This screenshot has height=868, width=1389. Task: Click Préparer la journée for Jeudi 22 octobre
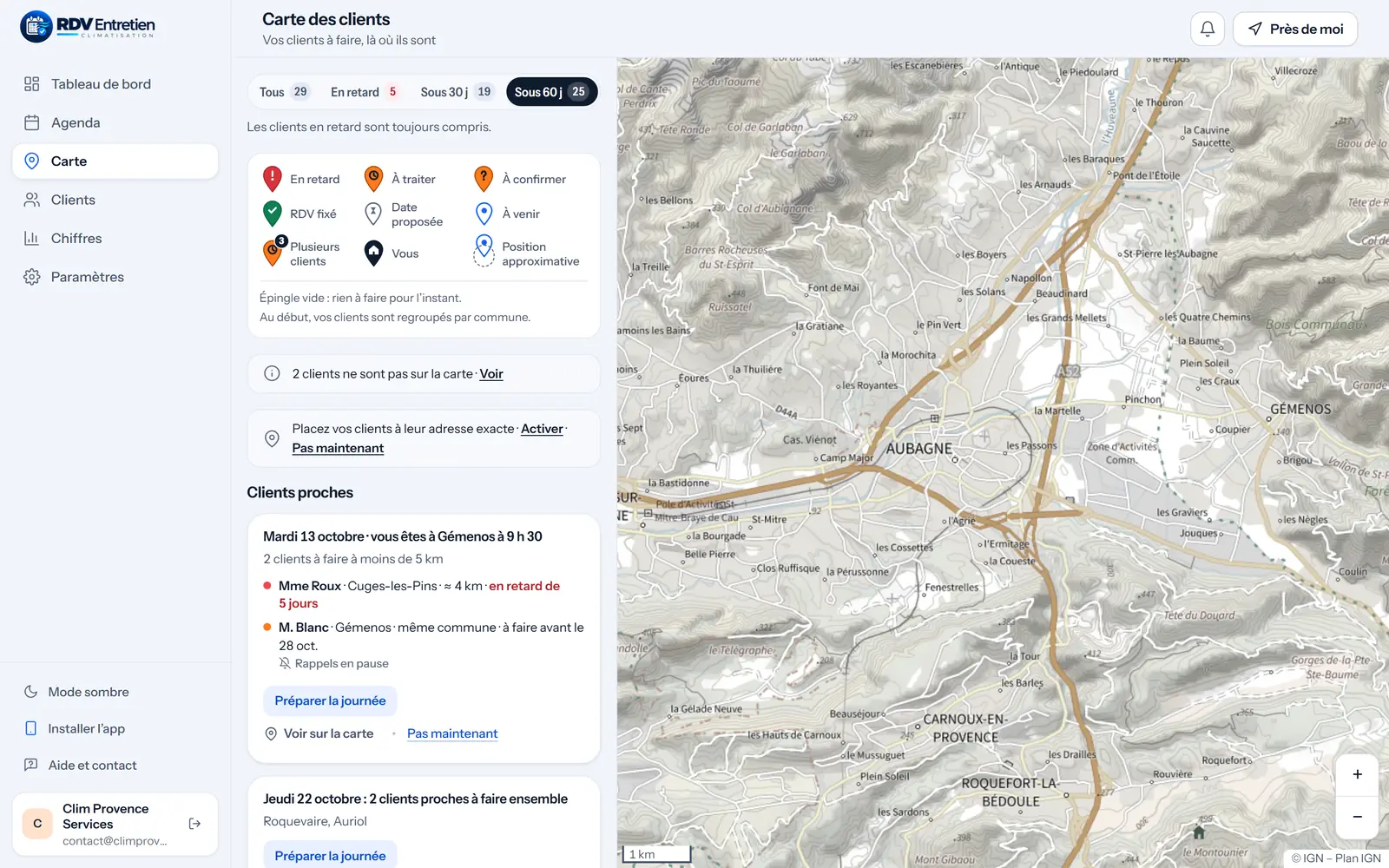[x=330, y=855]
